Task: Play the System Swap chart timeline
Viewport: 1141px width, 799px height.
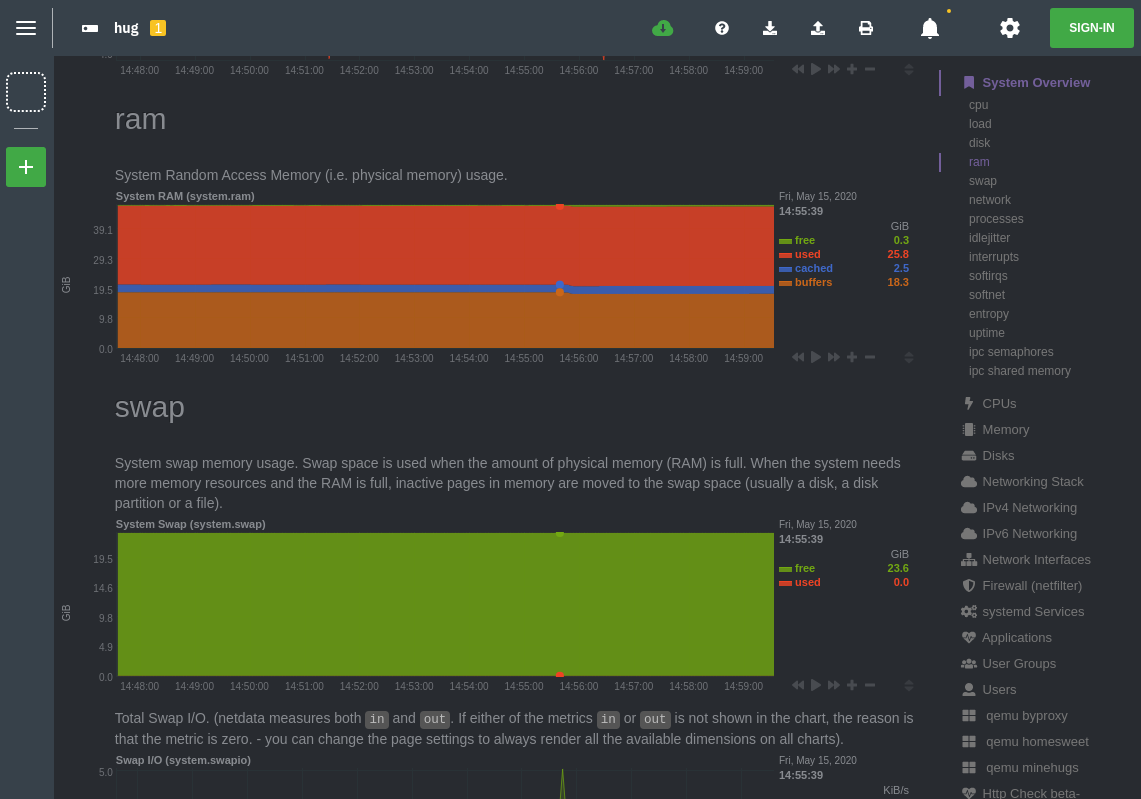Action: pos(815,685)
